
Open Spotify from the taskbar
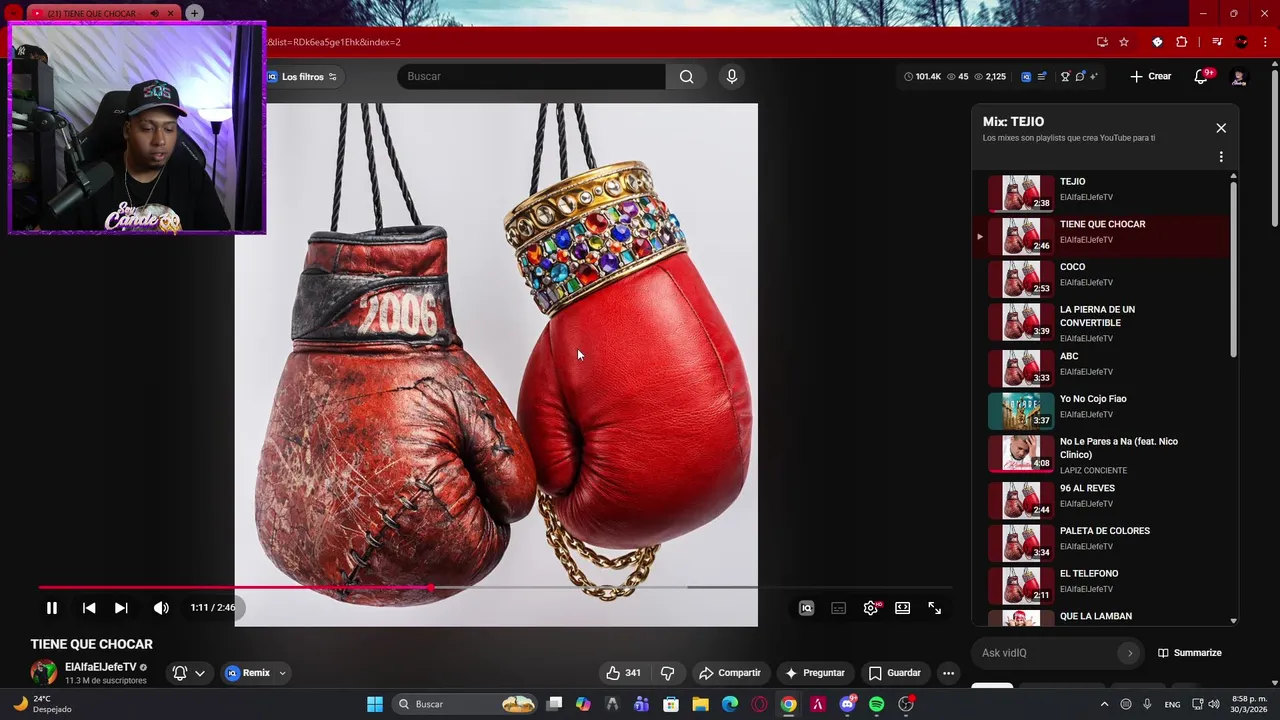[877, 704]
